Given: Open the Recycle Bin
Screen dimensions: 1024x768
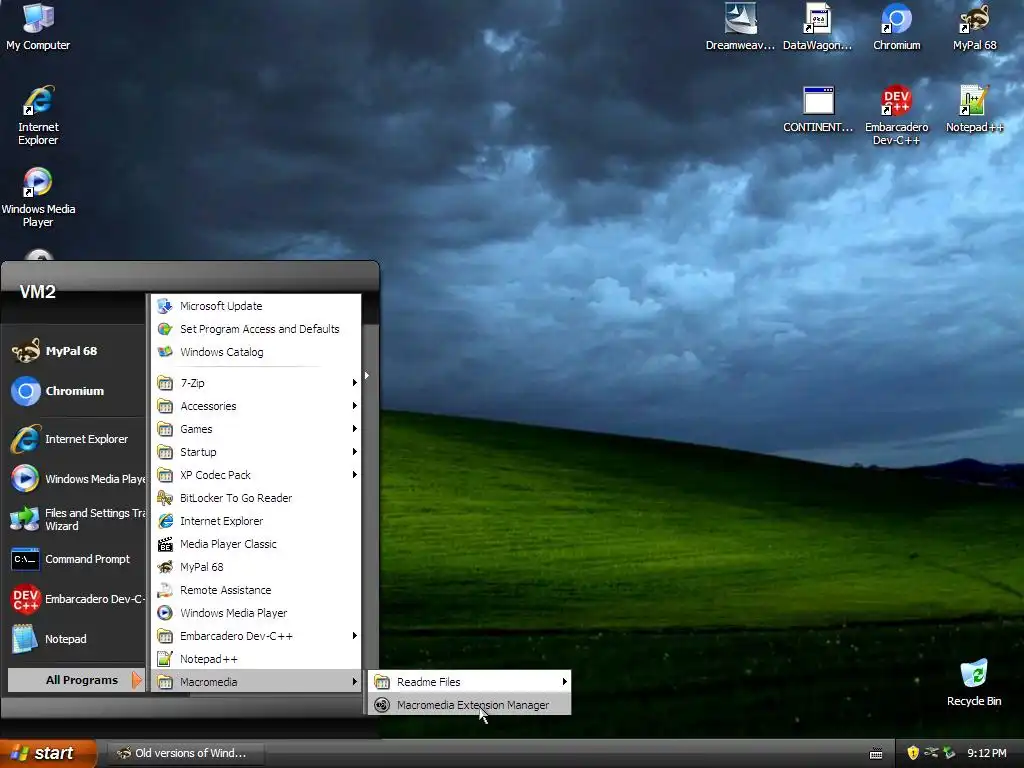Looking at the screenshot, I should [x=974, y=683].
